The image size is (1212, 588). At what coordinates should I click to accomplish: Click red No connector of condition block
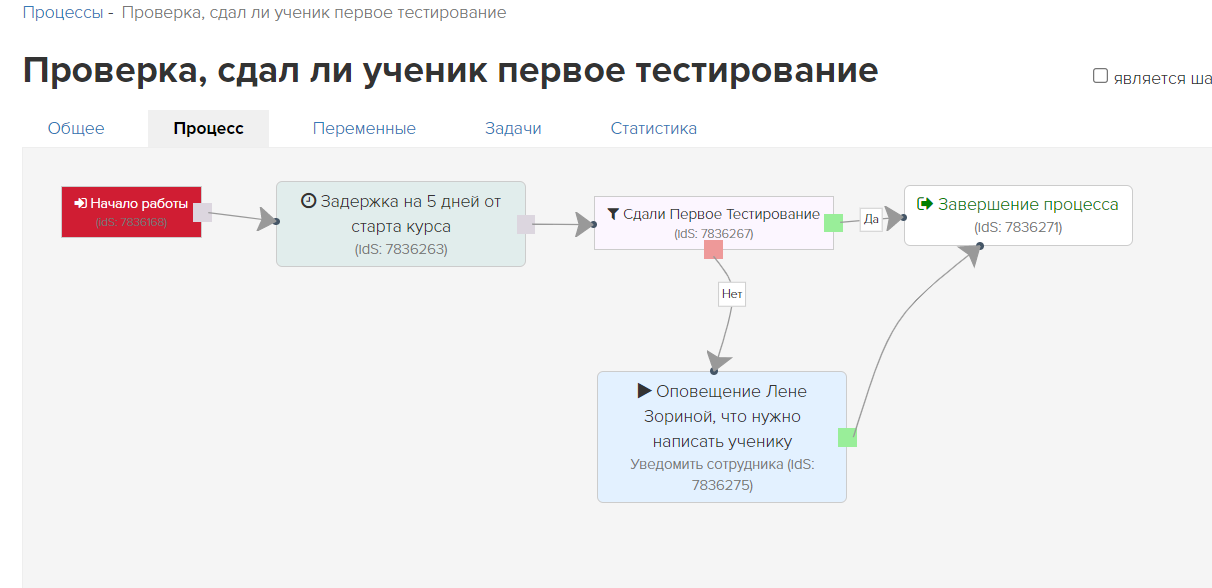tap(713, 250)
